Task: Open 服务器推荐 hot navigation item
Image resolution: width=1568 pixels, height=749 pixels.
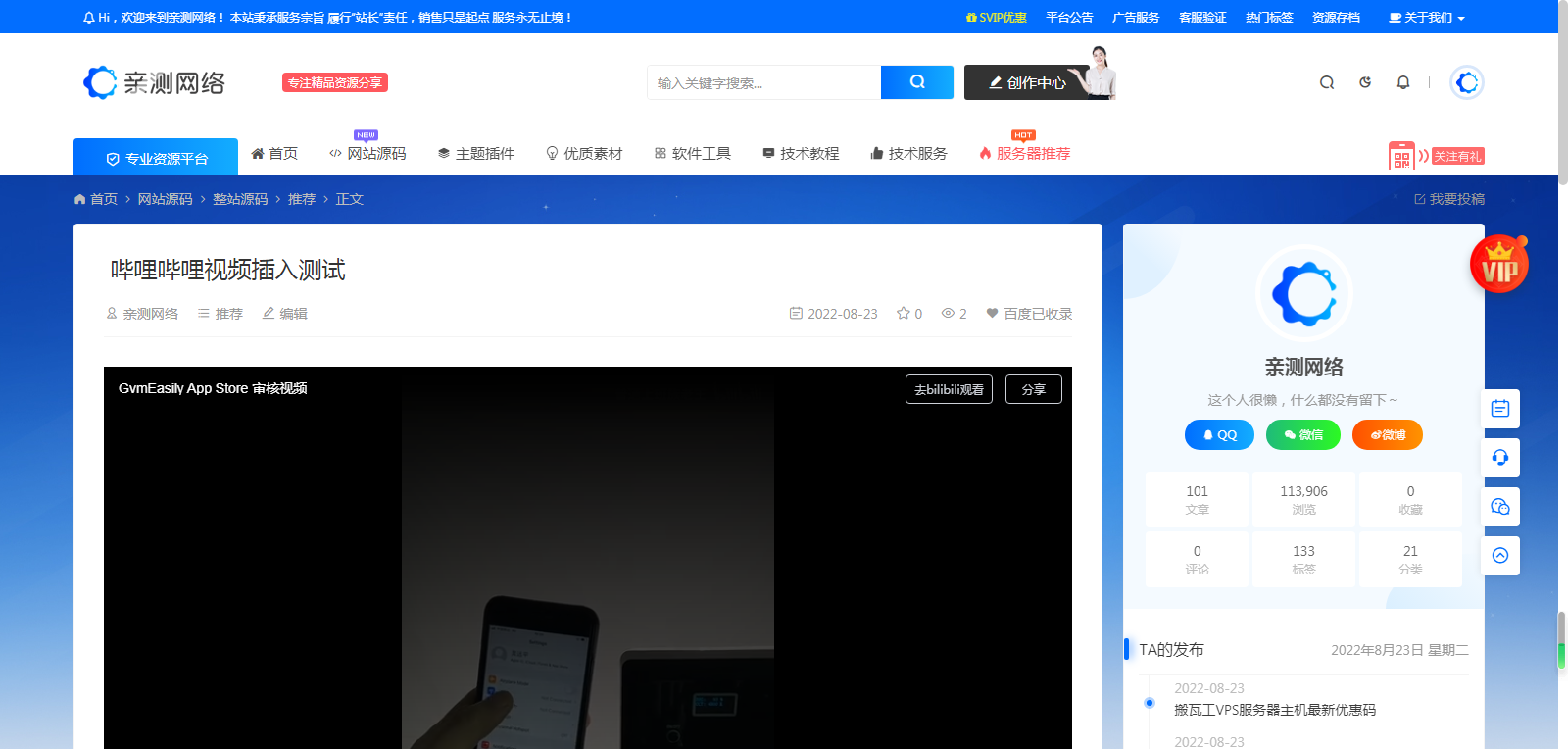Action: tap(1025, 154)
